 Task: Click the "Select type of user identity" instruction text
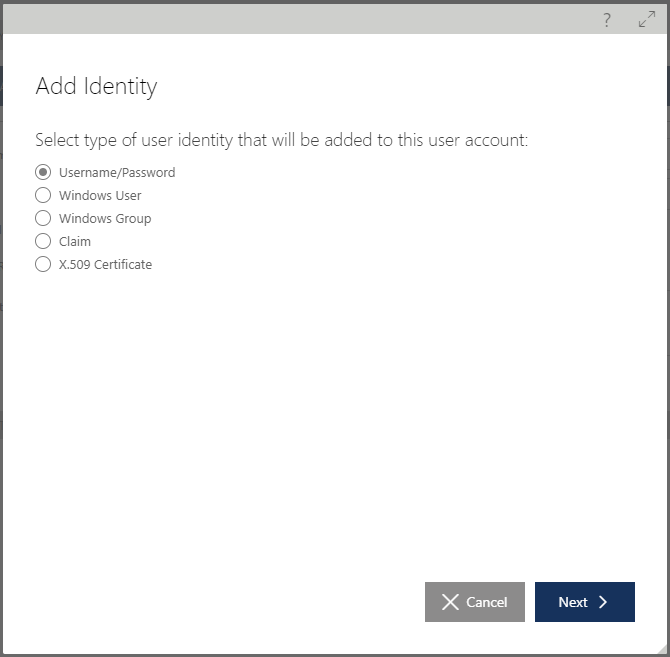[x=282, y=140]
